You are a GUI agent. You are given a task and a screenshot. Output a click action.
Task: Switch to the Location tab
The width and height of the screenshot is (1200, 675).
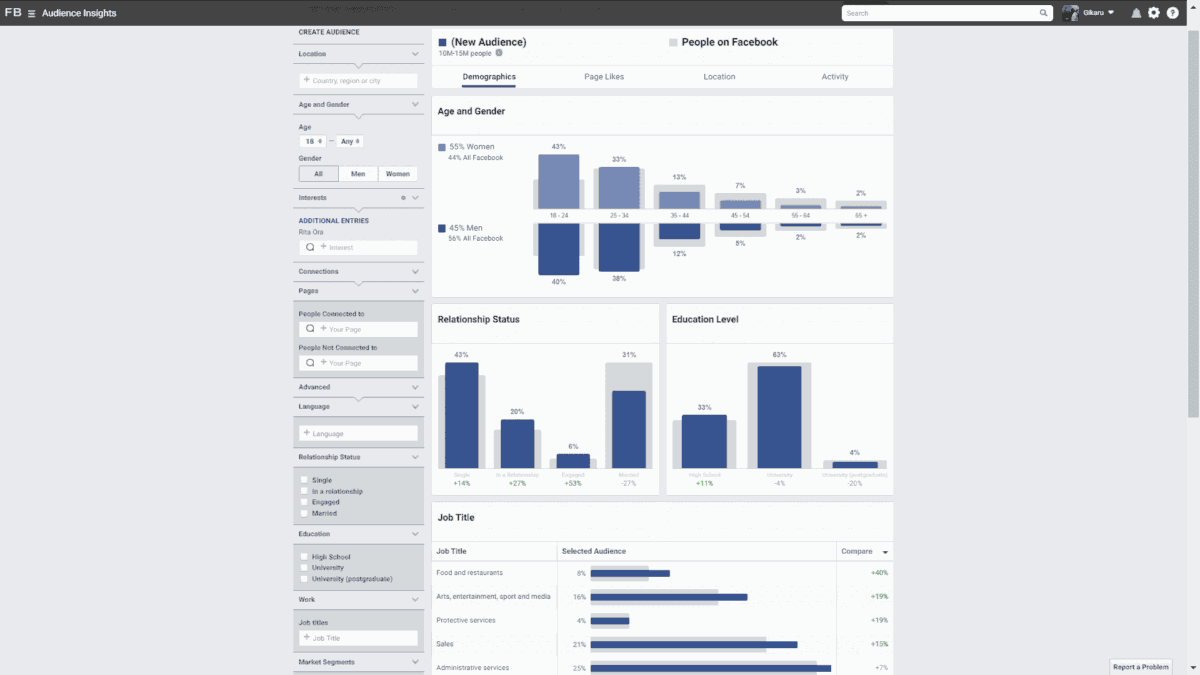719,77
